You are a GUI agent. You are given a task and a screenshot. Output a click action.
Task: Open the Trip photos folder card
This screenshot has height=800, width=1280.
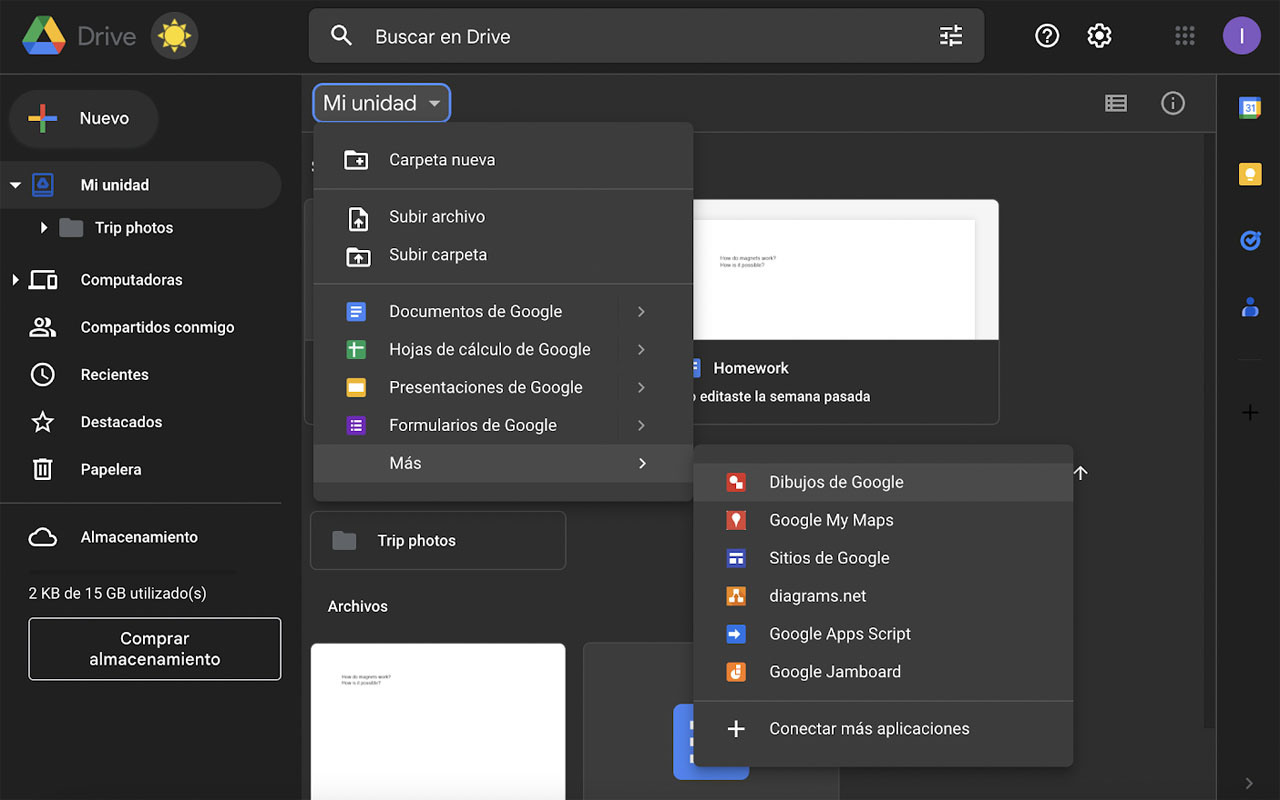[x=438, y=541]
